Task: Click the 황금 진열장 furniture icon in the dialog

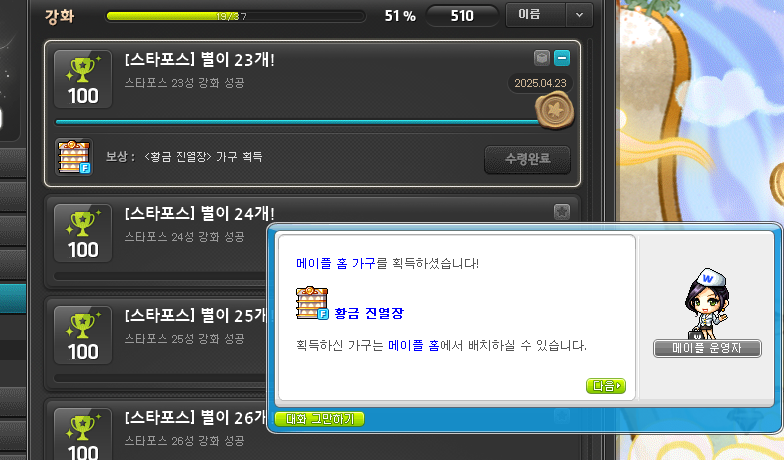Action: pos(312,304)
